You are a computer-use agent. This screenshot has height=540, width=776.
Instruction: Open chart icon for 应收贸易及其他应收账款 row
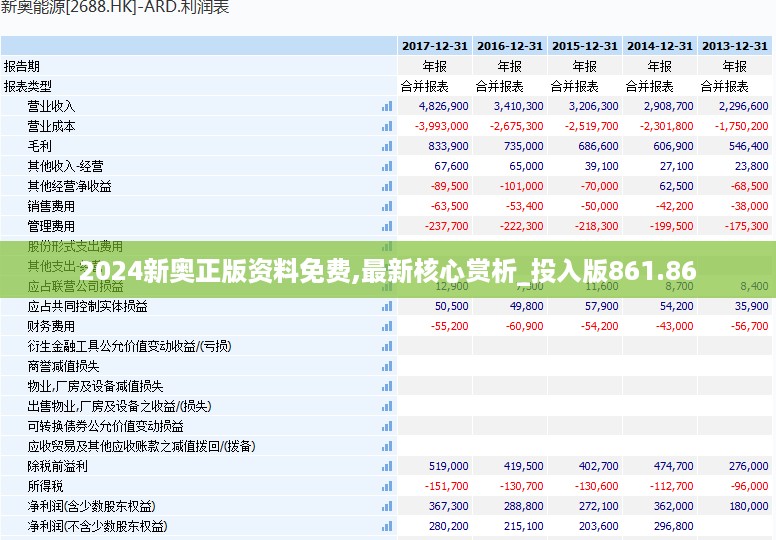[x=387, y=446]
